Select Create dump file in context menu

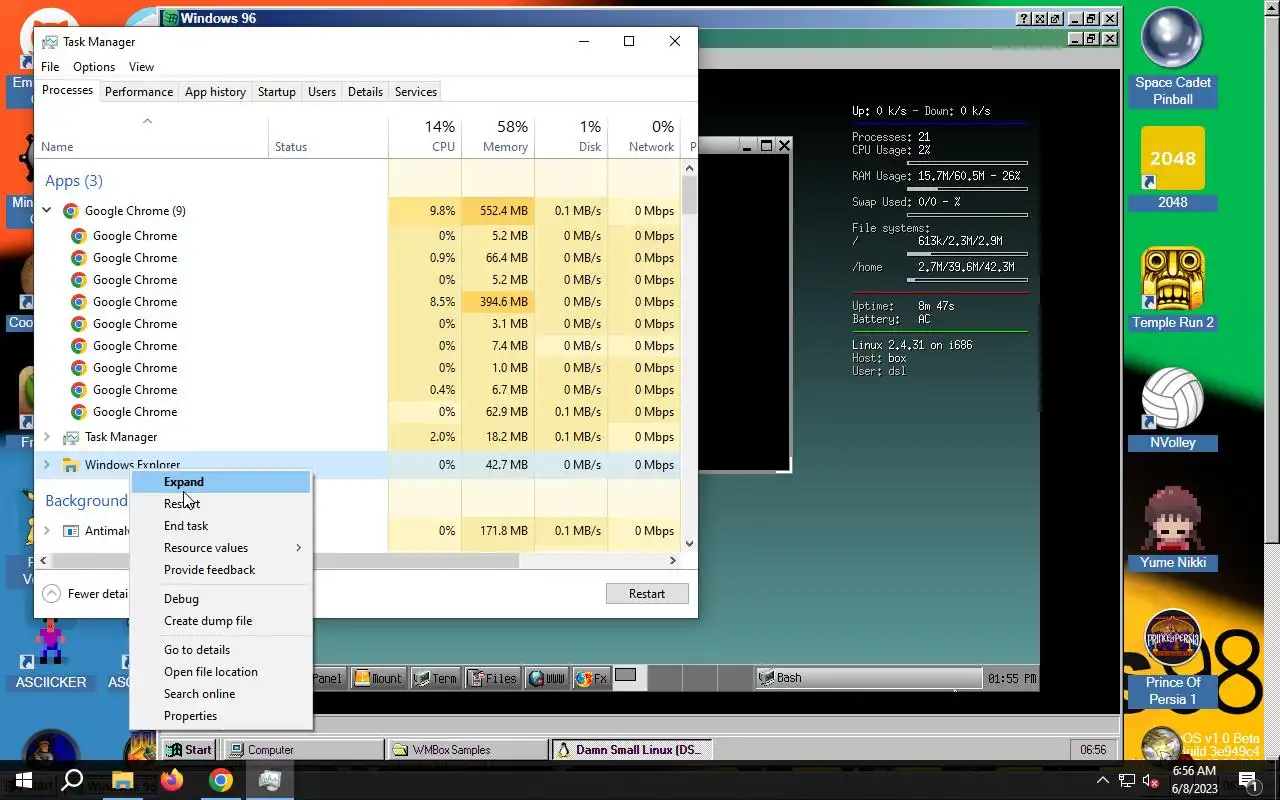click(221, 621)
